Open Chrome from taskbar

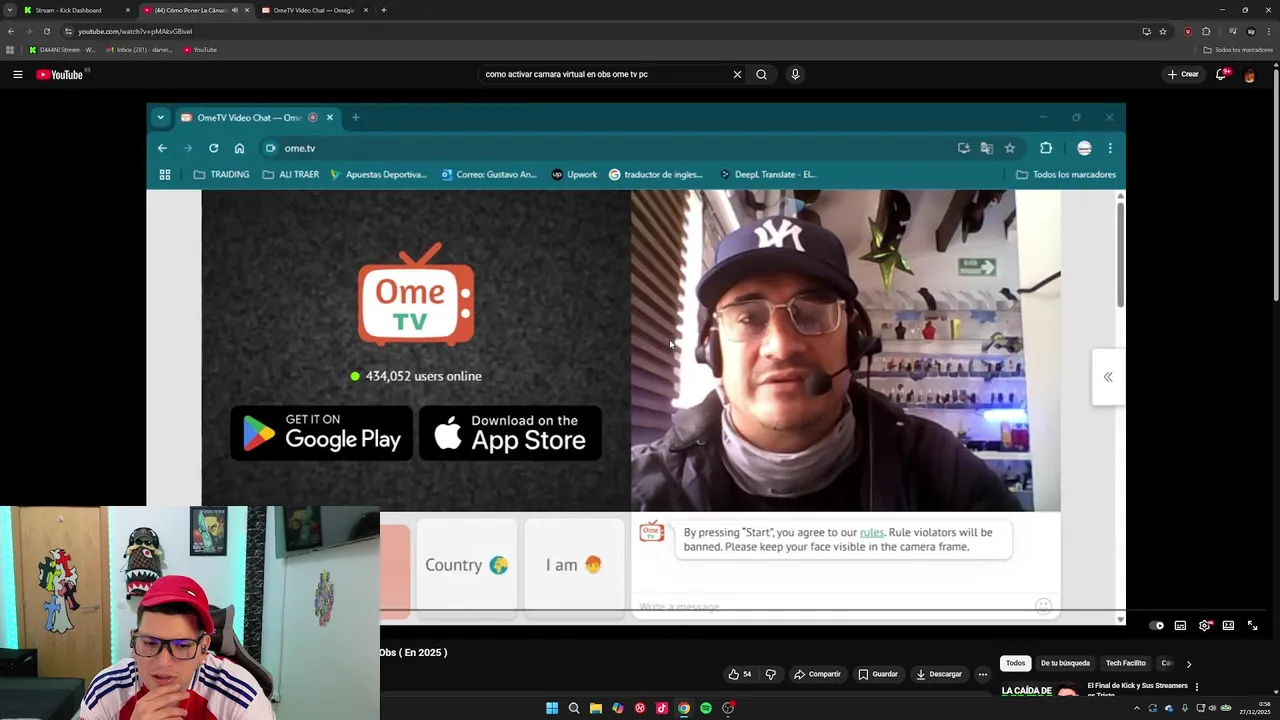684,708
